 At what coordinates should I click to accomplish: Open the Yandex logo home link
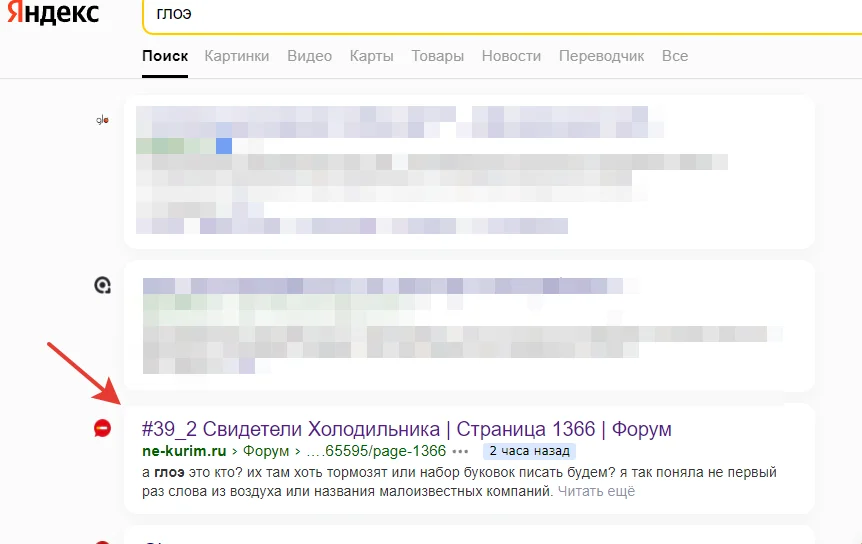pyautogui.click(x=53, y=12)
